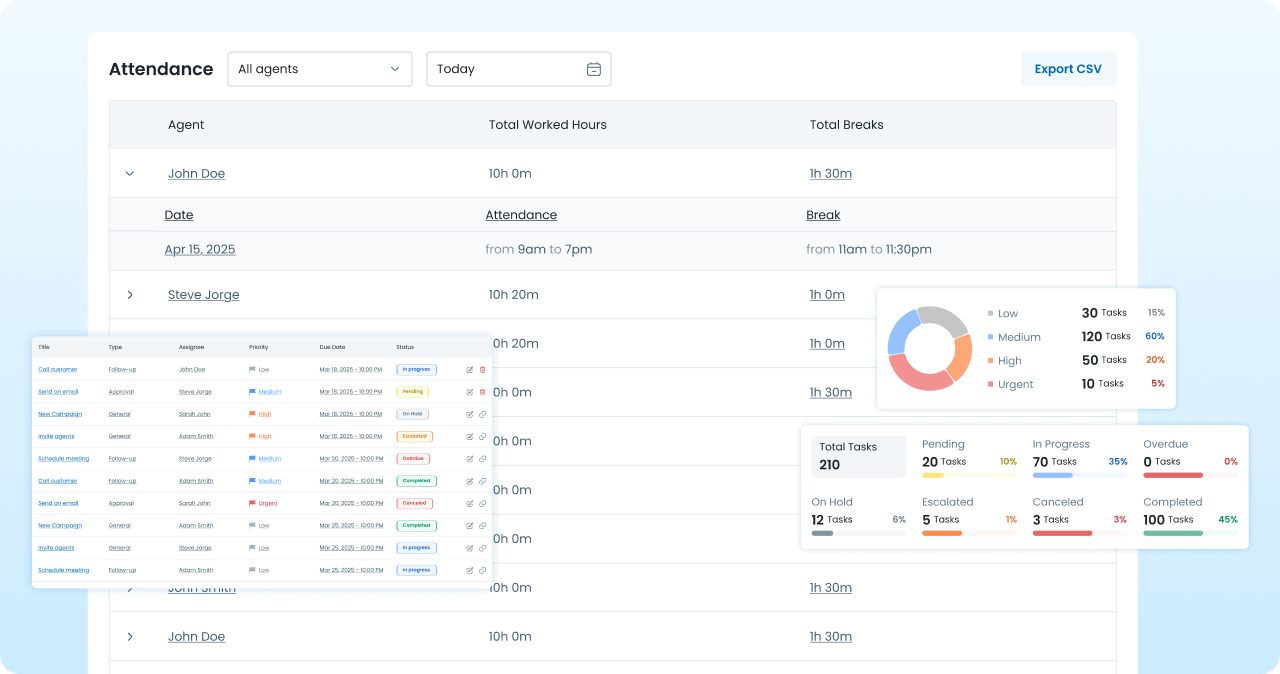Open the "All agents" dropdown
Image resolution: width=1280 pixels, height=674 pixels.
pyautogui.click(x=320, y=69)
